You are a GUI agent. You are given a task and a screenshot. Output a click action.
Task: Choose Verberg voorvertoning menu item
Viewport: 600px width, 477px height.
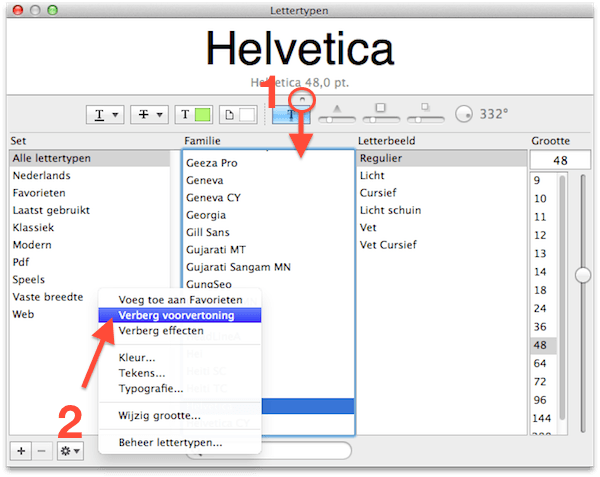pos(180,315)
